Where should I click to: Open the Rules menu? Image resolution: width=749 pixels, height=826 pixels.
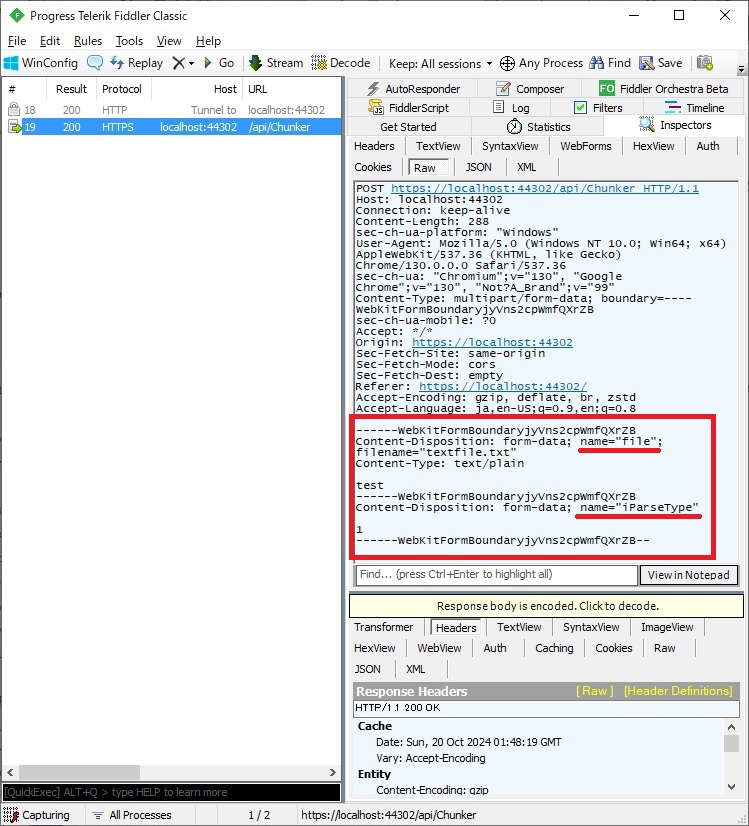pos(88,41)
